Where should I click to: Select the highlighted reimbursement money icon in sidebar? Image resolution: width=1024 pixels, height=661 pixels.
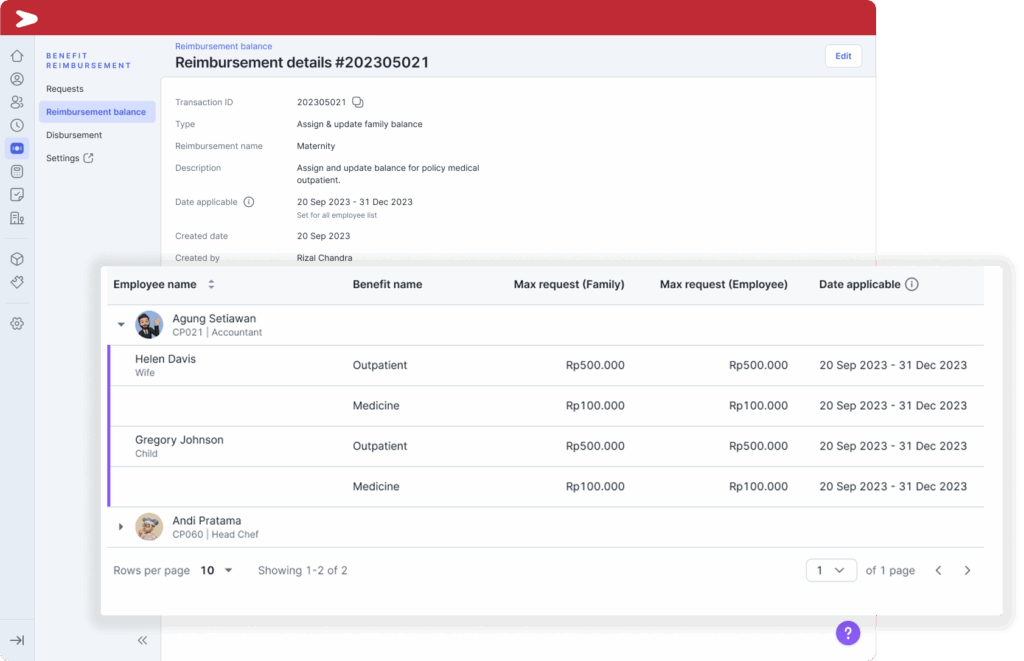pos(17,148)
